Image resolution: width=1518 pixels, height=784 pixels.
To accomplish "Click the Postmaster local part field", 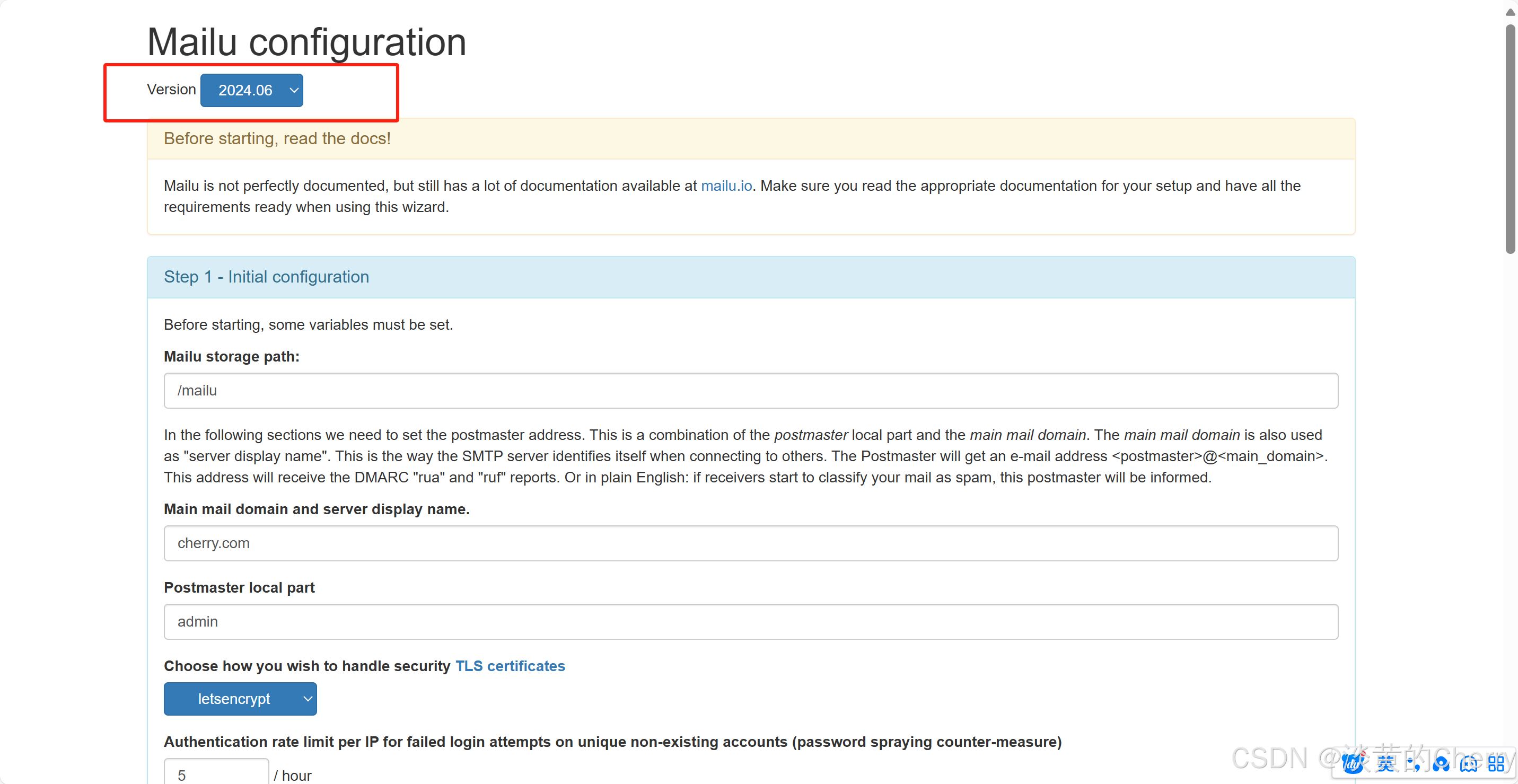I will (750, 621).
